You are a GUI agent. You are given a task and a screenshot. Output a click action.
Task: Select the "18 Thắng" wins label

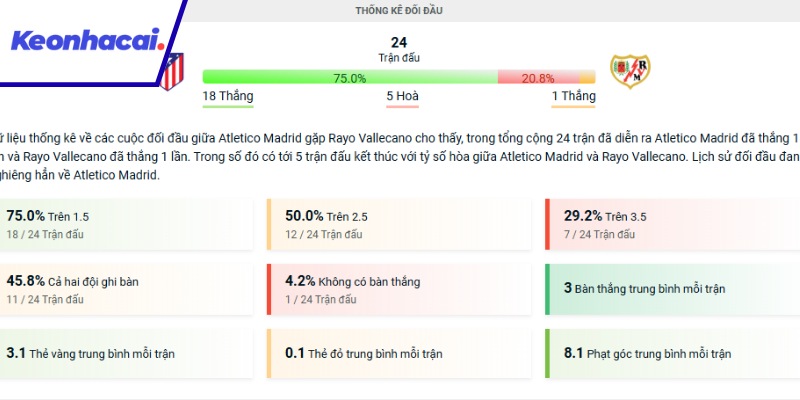click(228, 97)
